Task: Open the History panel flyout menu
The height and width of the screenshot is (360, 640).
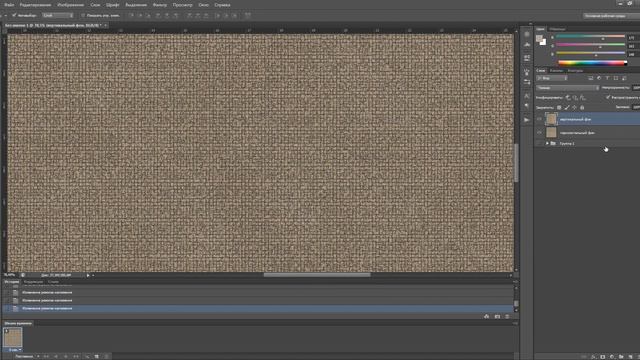Action: click(515, 282)
